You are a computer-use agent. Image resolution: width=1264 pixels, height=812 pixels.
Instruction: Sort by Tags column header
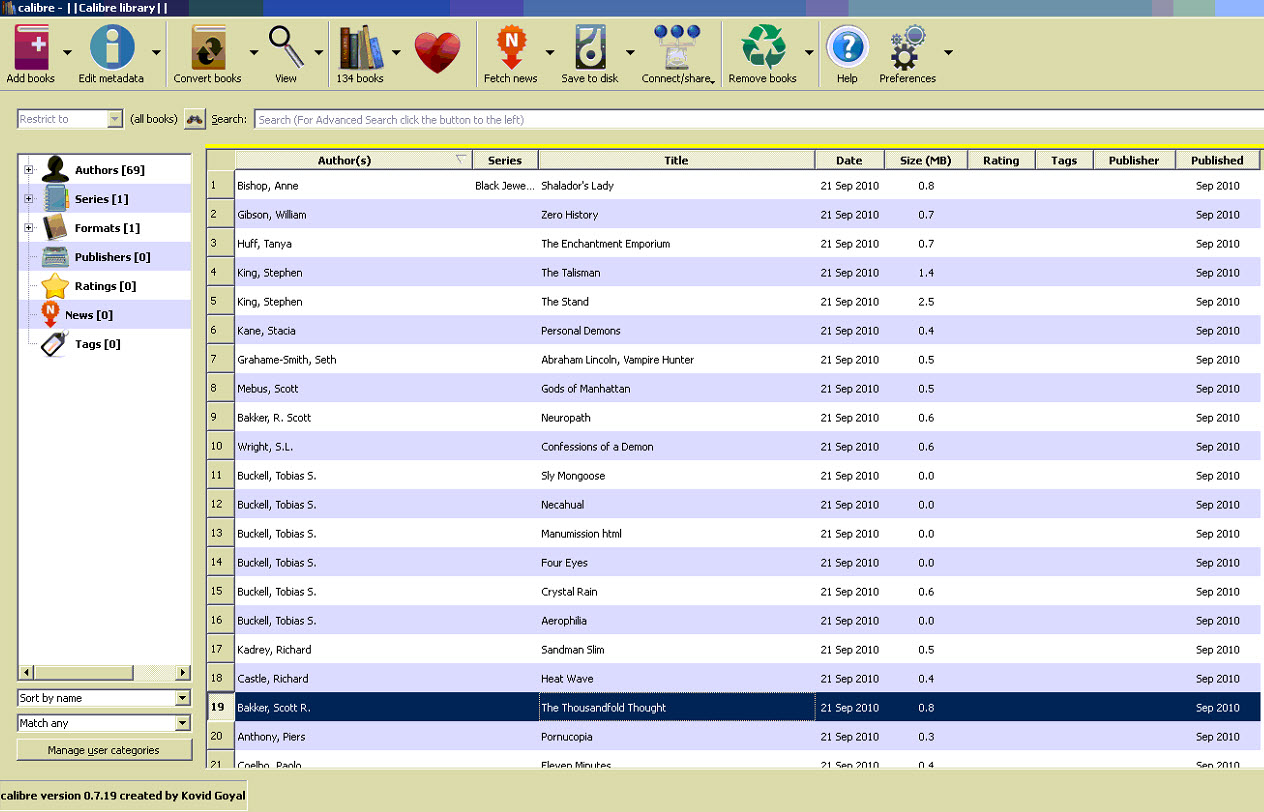pos(1064,160)
